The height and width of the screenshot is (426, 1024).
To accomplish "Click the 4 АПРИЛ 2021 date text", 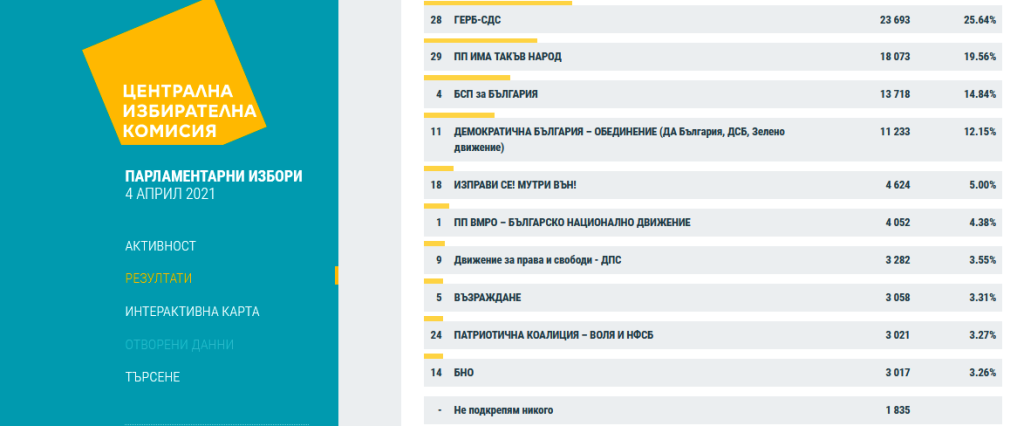I will tap(169, 194).
